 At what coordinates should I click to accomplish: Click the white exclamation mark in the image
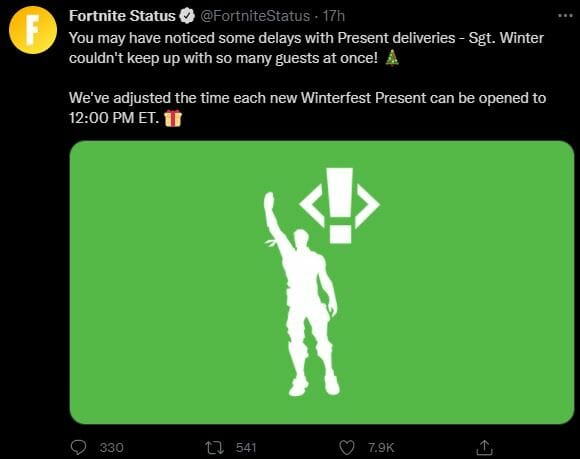click(x=340, y=206)
